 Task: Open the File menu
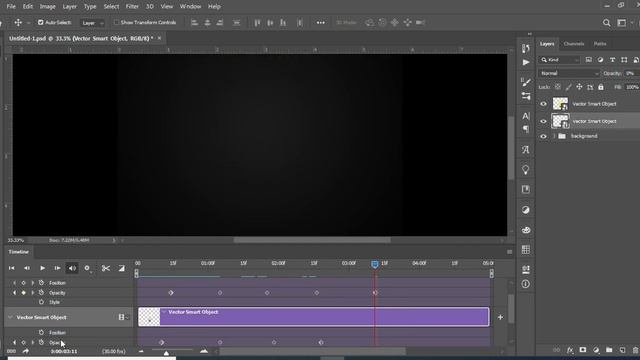[x=11, y=7]
